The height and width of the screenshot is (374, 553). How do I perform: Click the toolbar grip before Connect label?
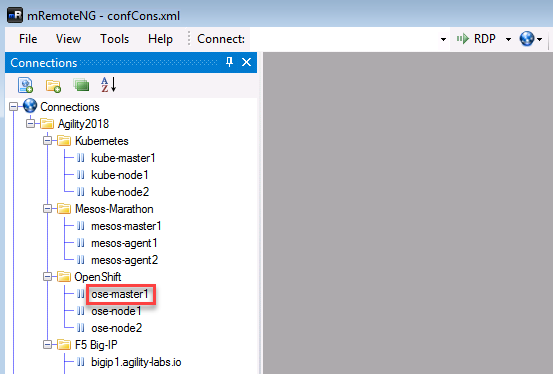click(189, 38)
